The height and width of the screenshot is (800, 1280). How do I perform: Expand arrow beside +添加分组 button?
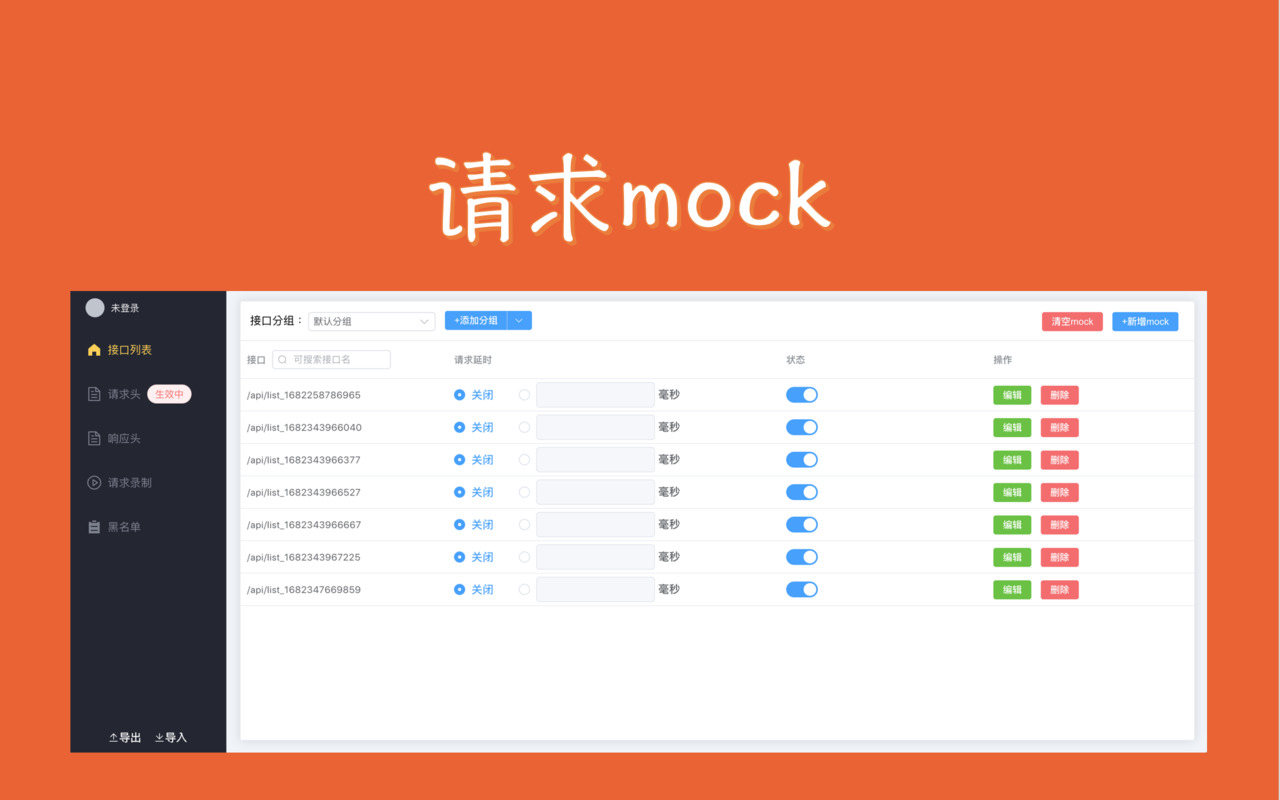pyautogui.click(x=519, y=321)
